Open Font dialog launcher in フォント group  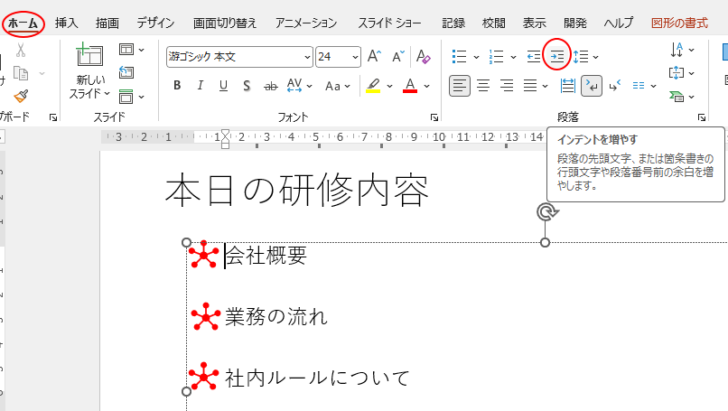pyautogui.click(x=434, y=117)
